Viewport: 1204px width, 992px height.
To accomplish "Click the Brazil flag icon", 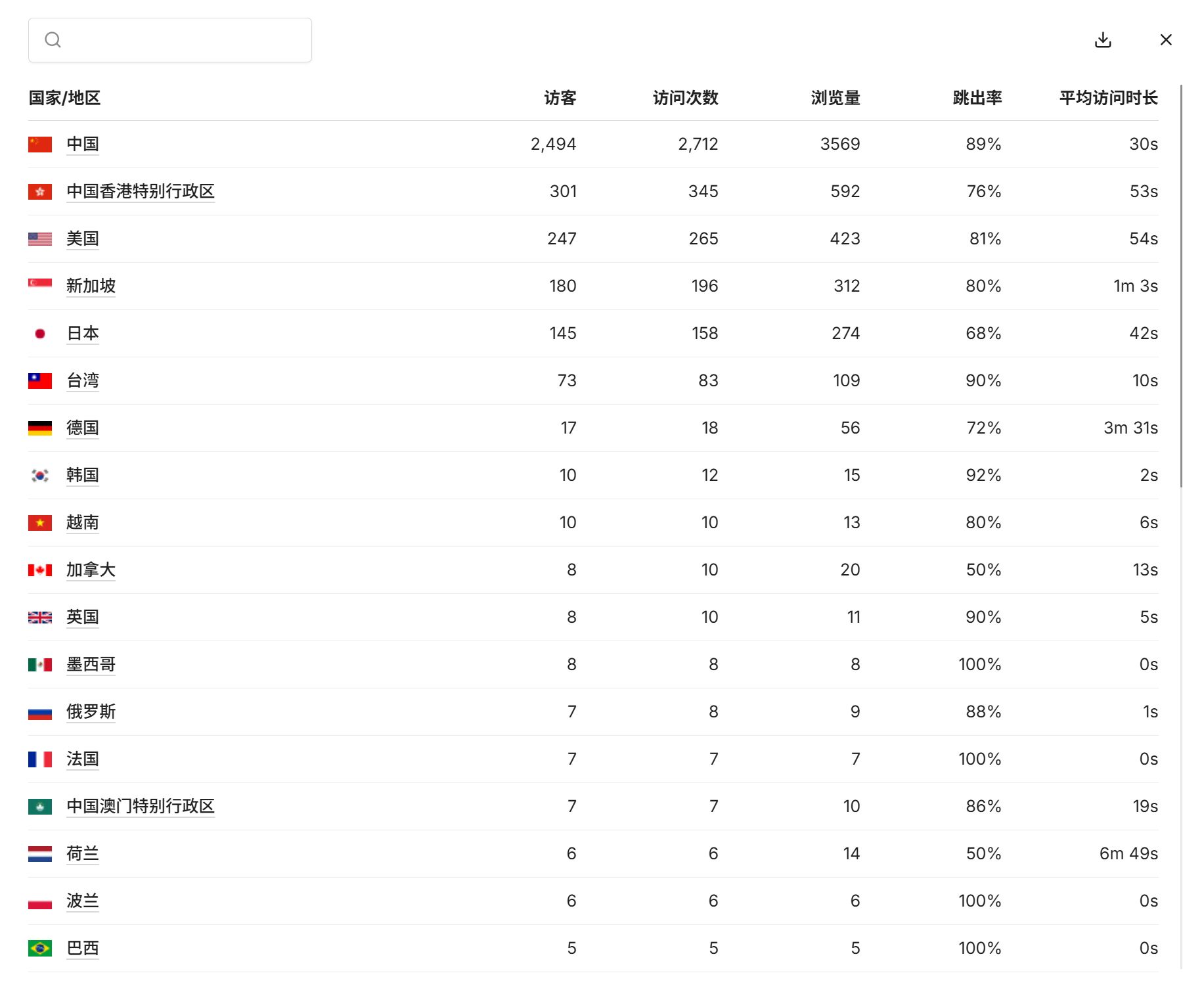I will coord(40,949).
